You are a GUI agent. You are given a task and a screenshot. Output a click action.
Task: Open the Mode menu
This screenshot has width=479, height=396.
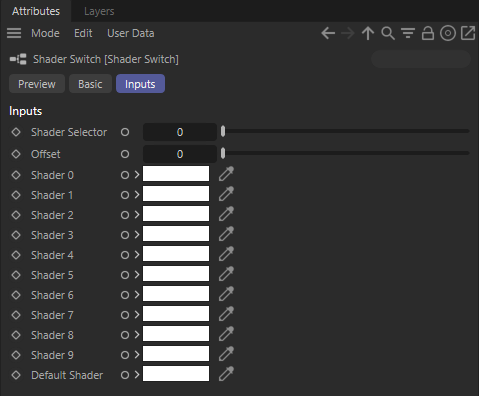point(45,33)
